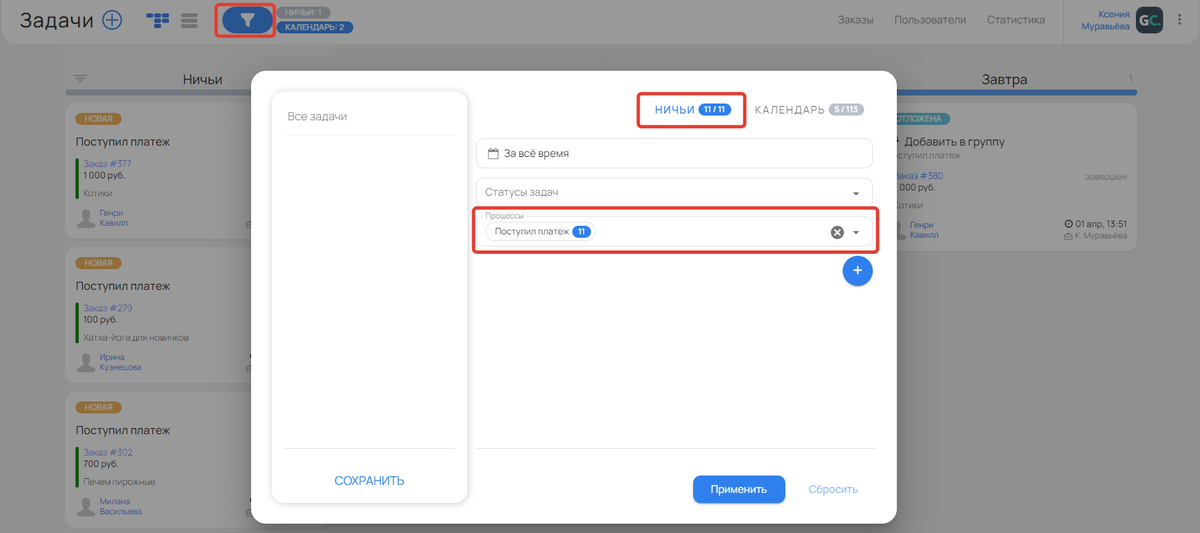The image size is (1200, 533).
Task: Click Хатха-йога для новичков product text
Action: (136, 338)
